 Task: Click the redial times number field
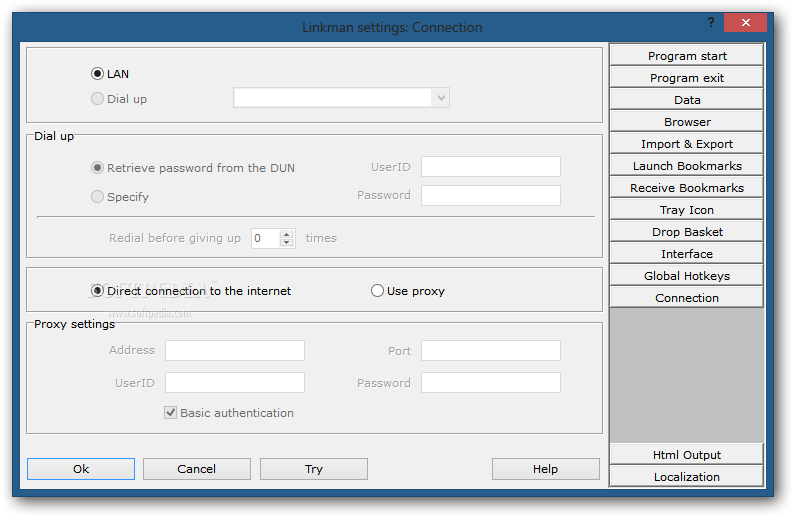pos(266,238)
